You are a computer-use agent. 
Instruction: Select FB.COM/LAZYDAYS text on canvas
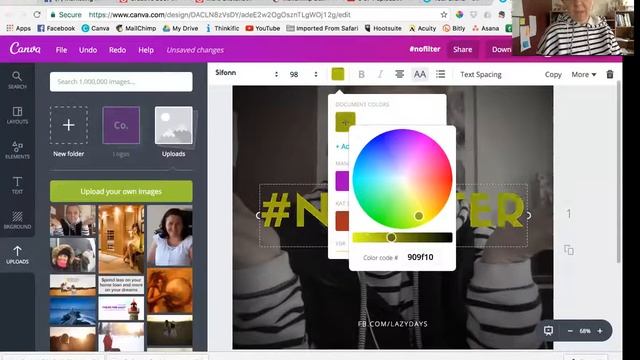click(x=393, y=324)
